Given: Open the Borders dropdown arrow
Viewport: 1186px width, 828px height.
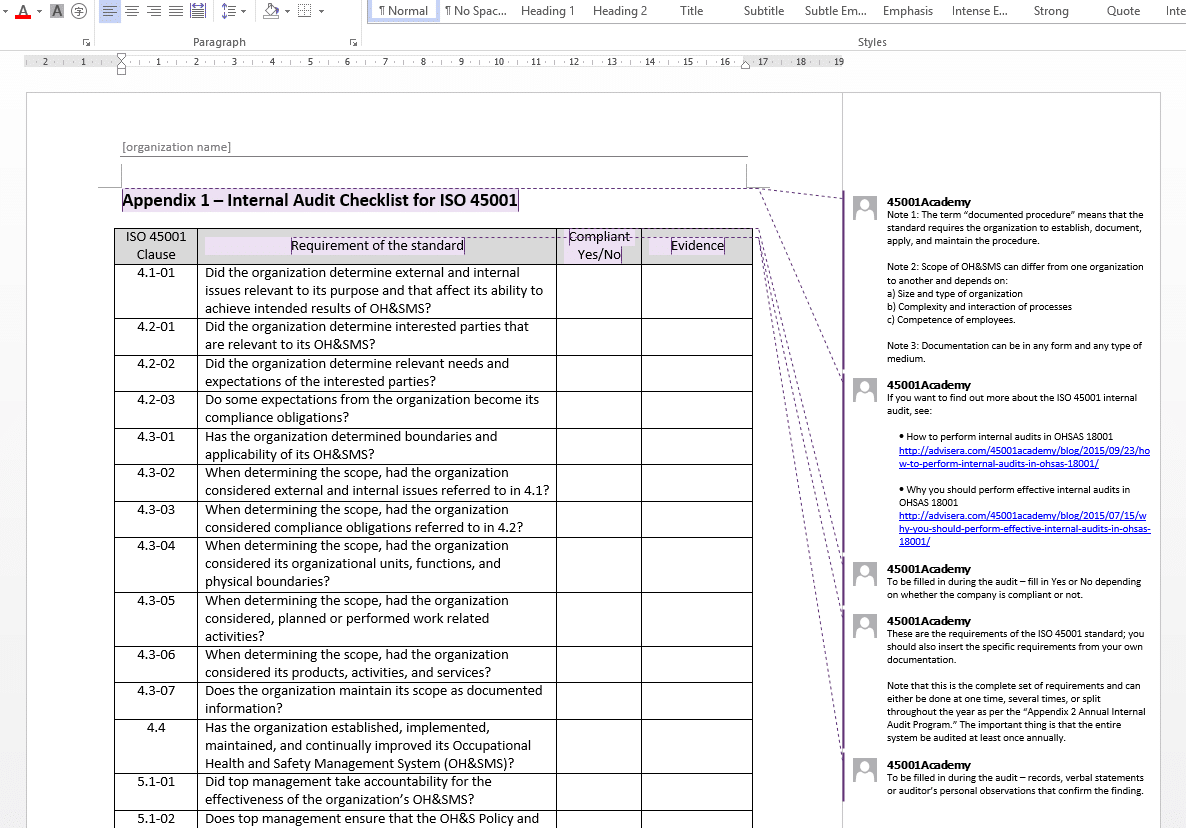Looking at the screenshot, I should coord(320,11).
